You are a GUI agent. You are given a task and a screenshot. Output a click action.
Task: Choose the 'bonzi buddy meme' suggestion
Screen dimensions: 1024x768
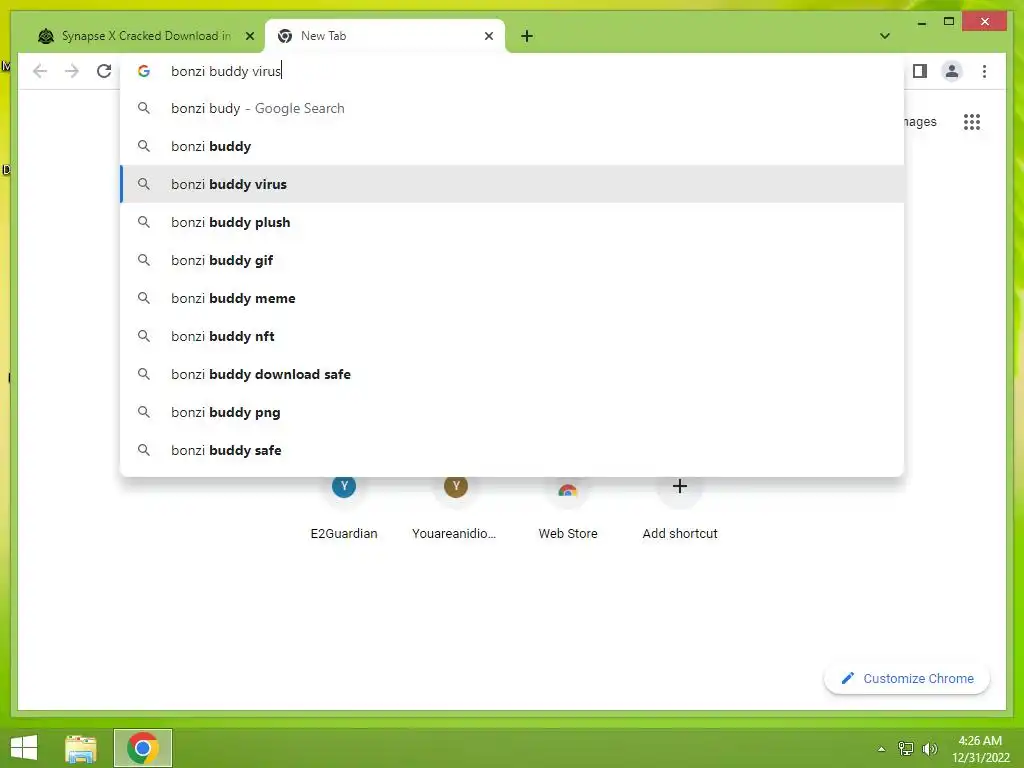pyautogui.click(x=512, y=298)
